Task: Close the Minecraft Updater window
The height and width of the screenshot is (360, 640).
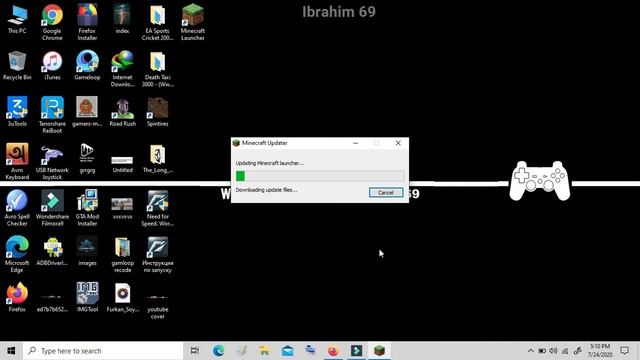Action: [398, 143]
